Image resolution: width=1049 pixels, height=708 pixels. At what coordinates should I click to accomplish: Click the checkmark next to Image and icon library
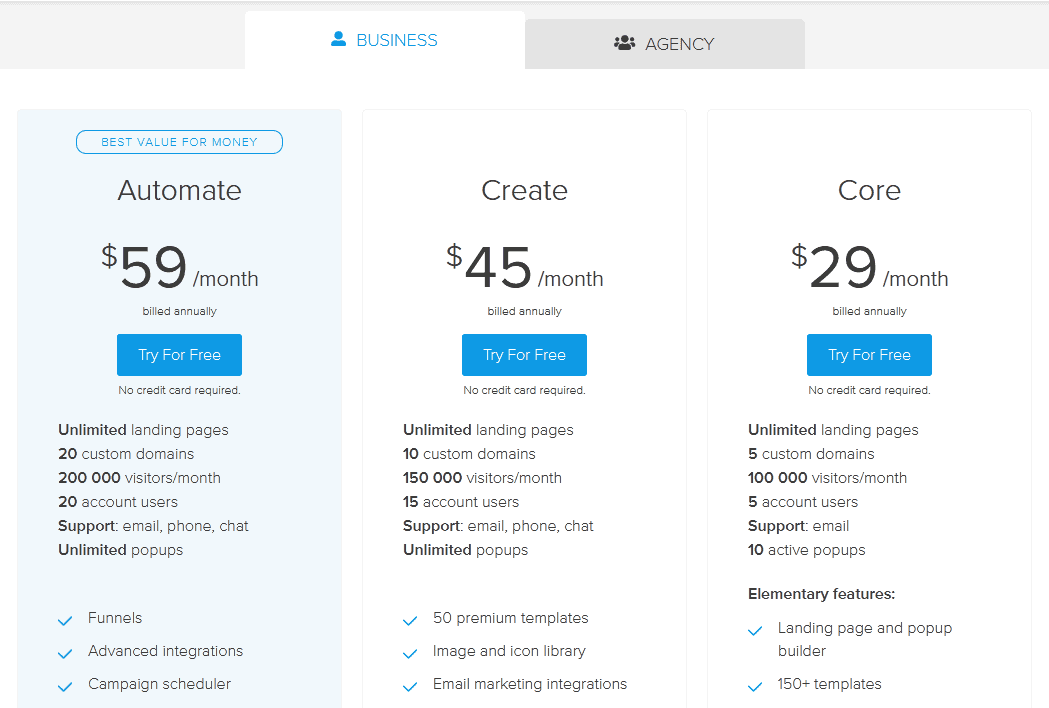410,651
